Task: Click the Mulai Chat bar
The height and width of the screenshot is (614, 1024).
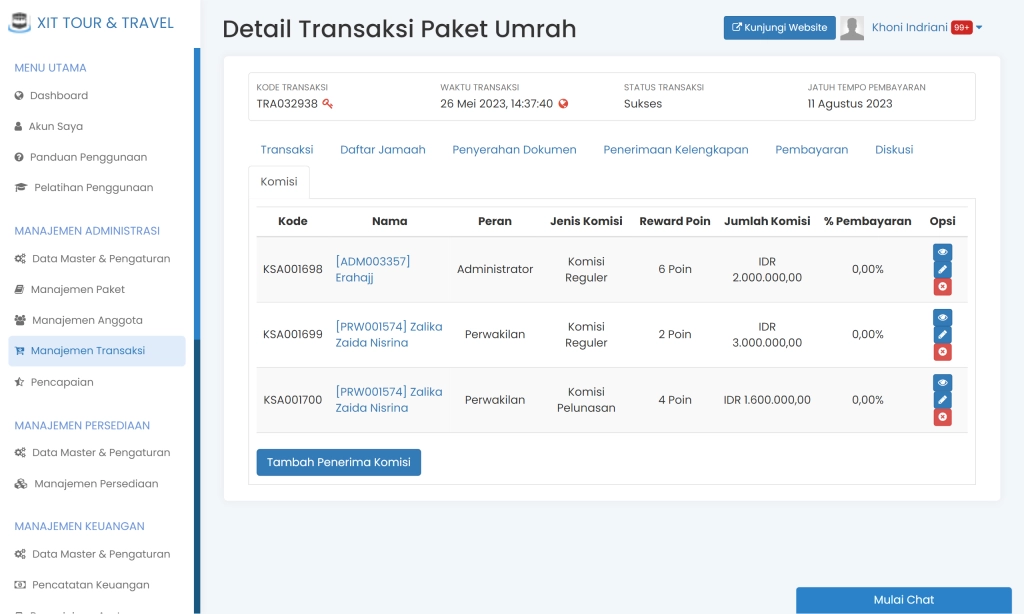Action: [x=903, y=599]
